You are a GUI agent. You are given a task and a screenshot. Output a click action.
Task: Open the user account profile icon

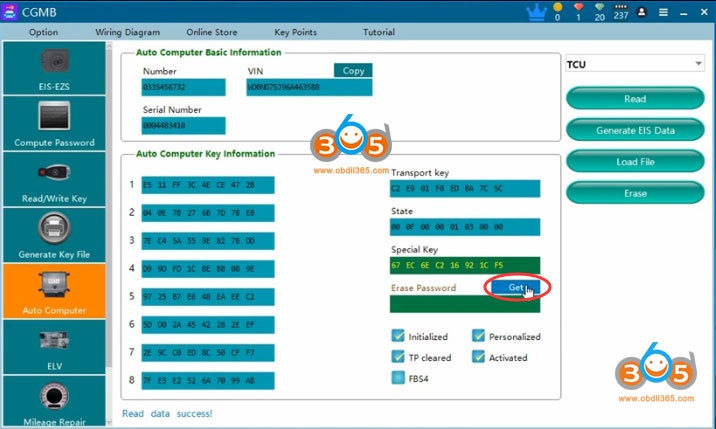642,12
